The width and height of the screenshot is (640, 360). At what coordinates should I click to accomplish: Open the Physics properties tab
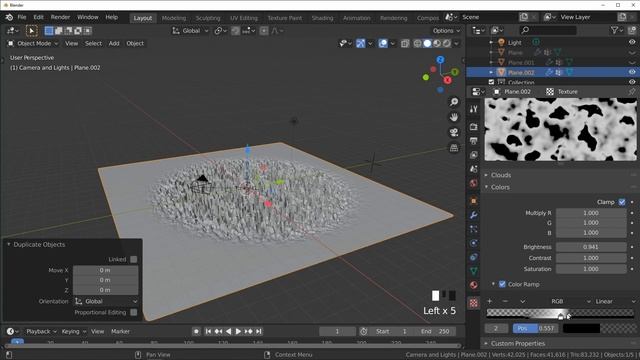point(473,243)
